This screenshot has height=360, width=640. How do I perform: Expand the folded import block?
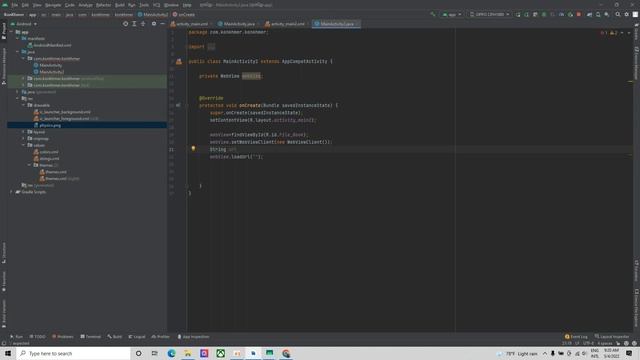[x=211, y=47]
